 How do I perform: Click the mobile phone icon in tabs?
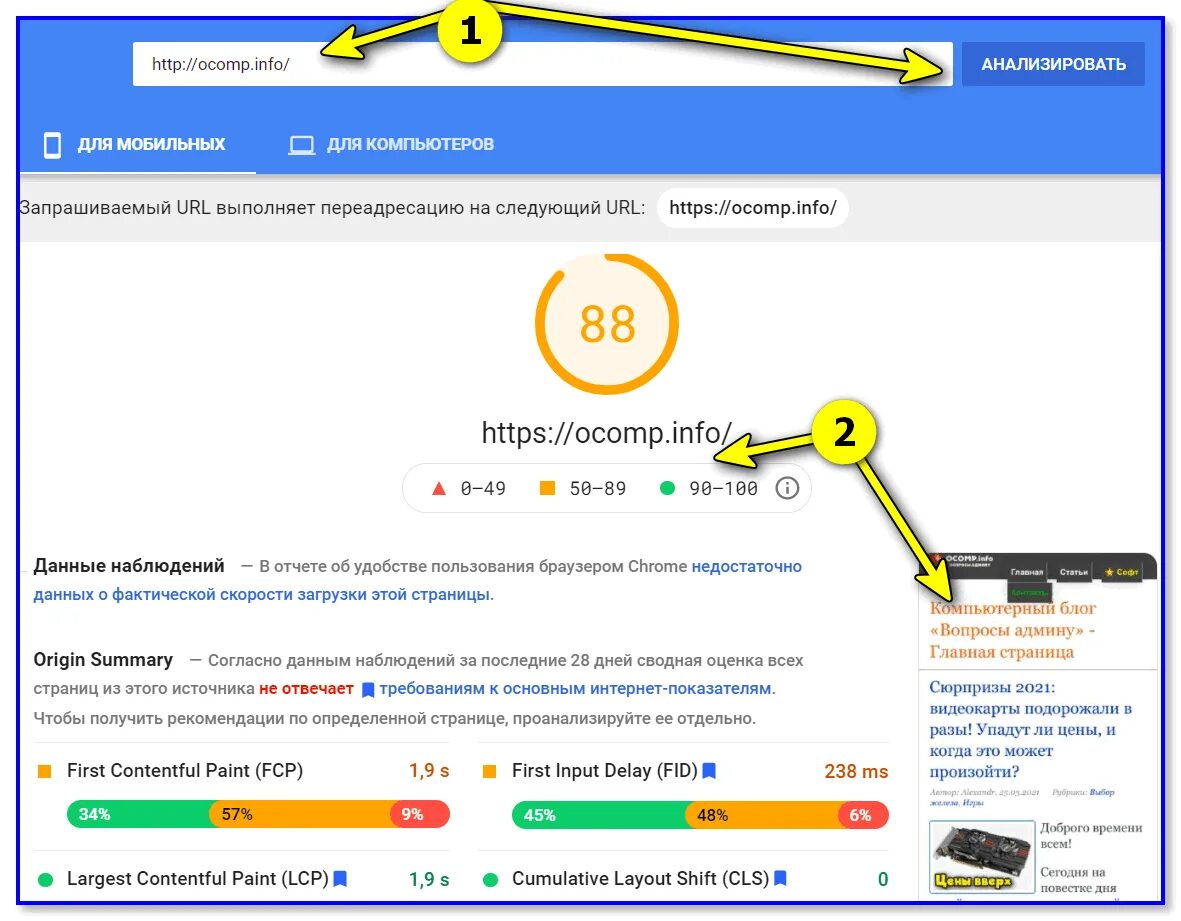tap(52, 145)
